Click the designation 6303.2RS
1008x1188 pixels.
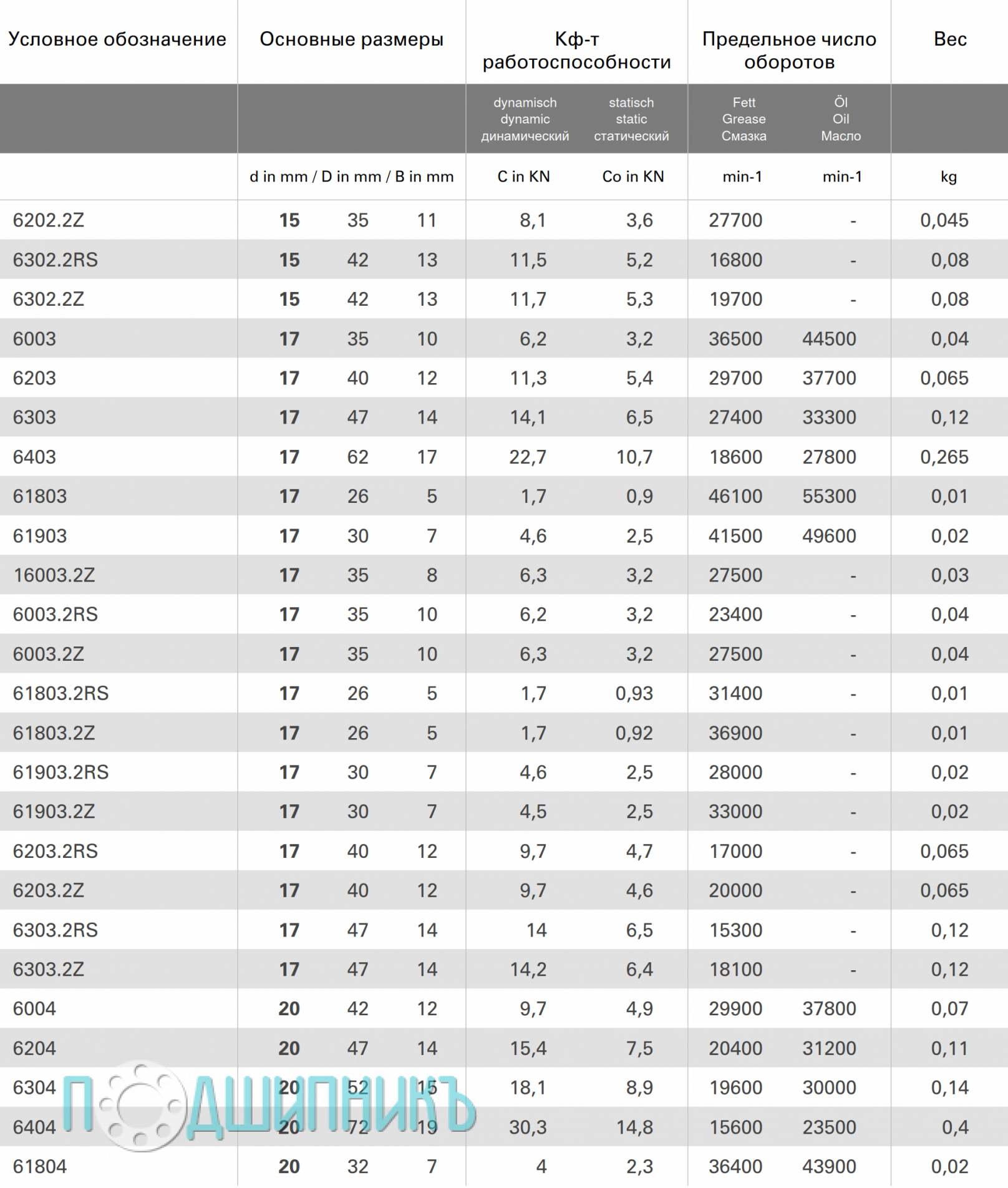tap(56, 930)
